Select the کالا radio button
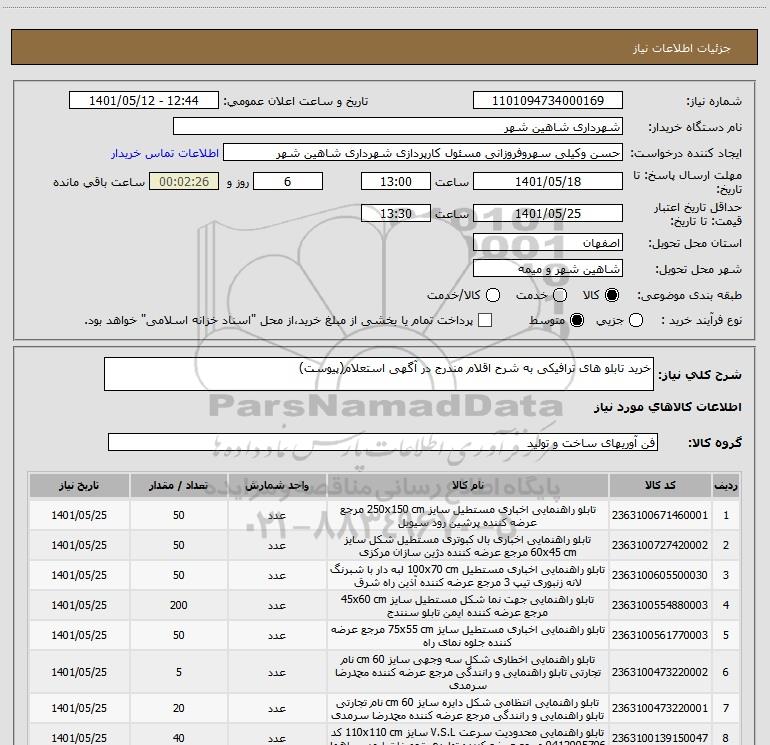 (612, 295)
